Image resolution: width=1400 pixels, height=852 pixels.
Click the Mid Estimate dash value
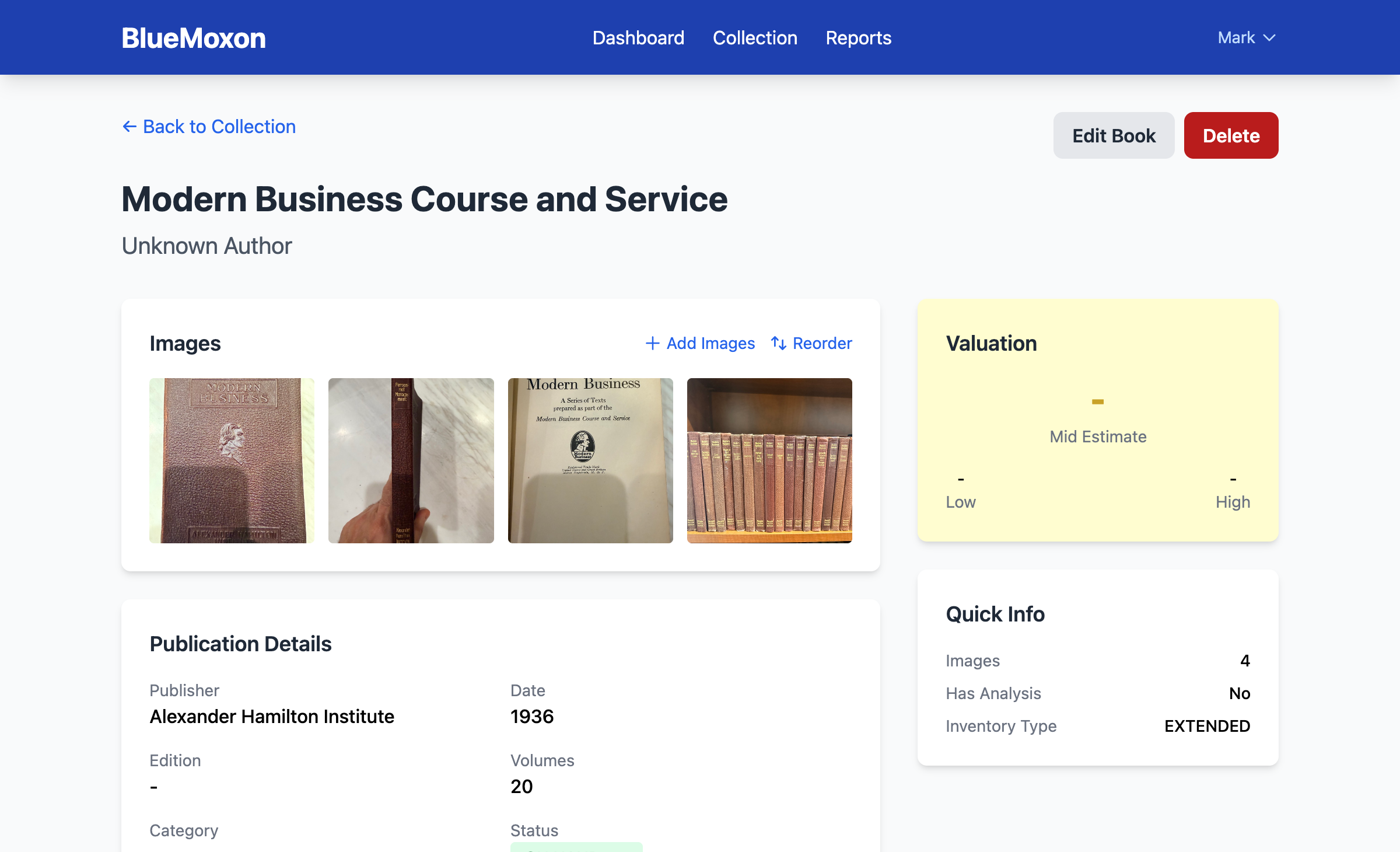click(x=1097, y=401)
